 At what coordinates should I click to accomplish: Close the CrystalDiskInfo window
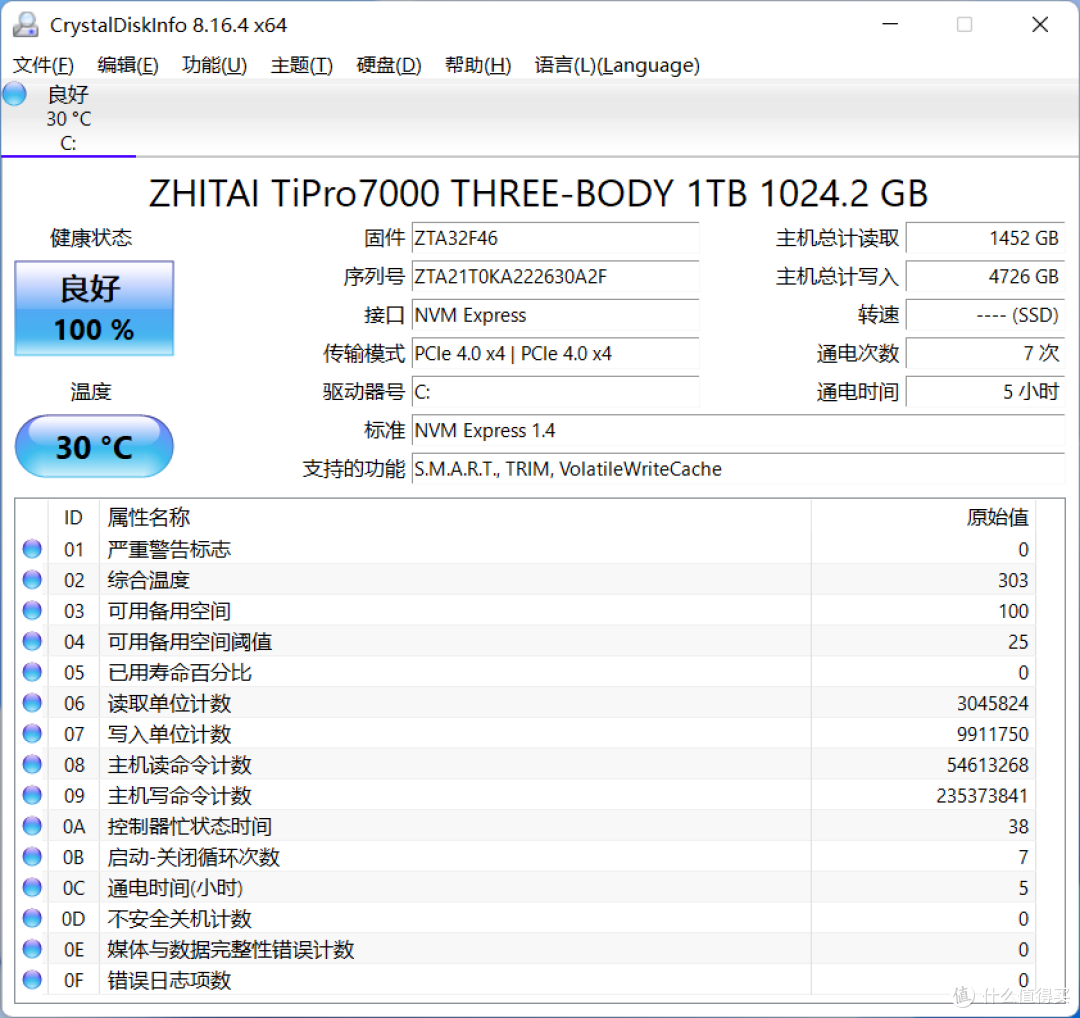tap(1040, 24)
